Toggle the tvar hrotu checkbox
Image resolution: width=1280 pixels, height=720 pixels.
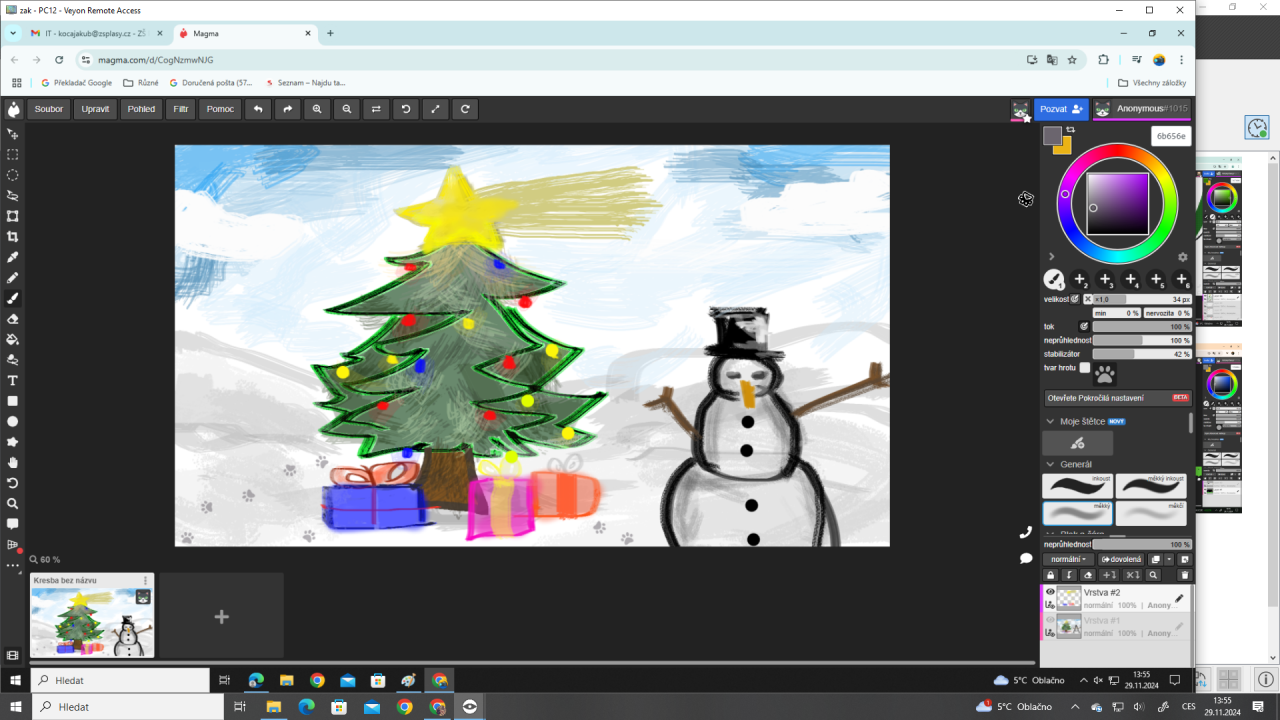coord(1085,368)
